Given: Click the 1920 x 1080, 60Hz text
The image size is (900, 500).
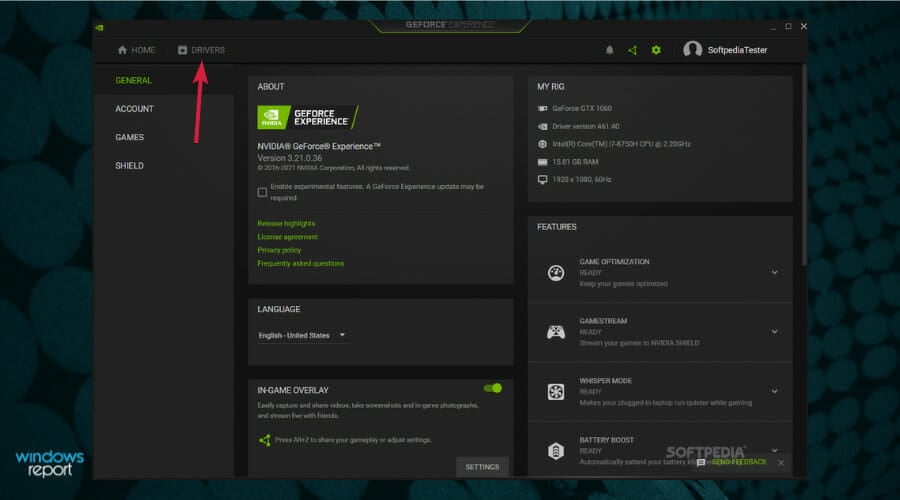Looking at the screenshot, I should click(x=581, y=180).
